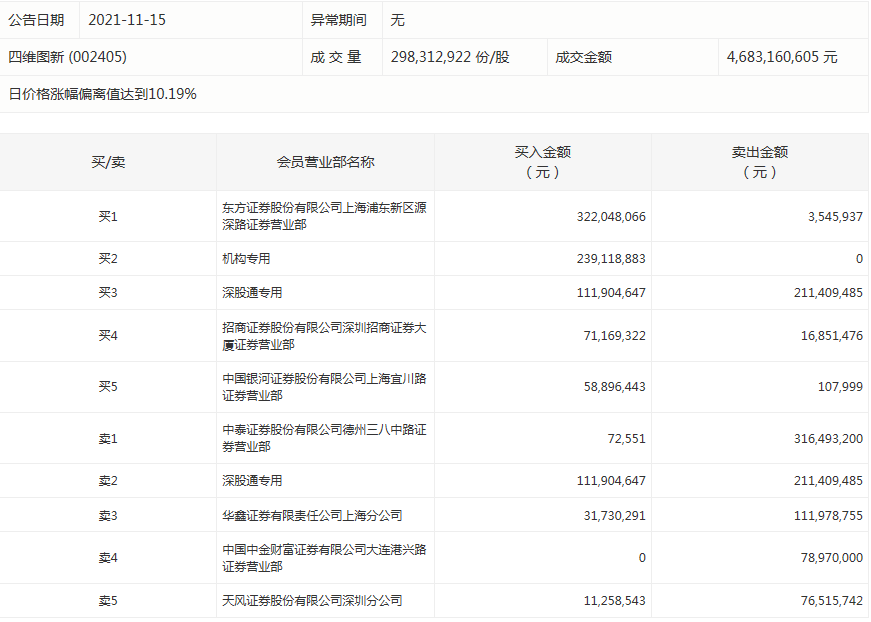Select sell amount 16,851,476
This screenshot has height=622, width=871.
point(832,336)
